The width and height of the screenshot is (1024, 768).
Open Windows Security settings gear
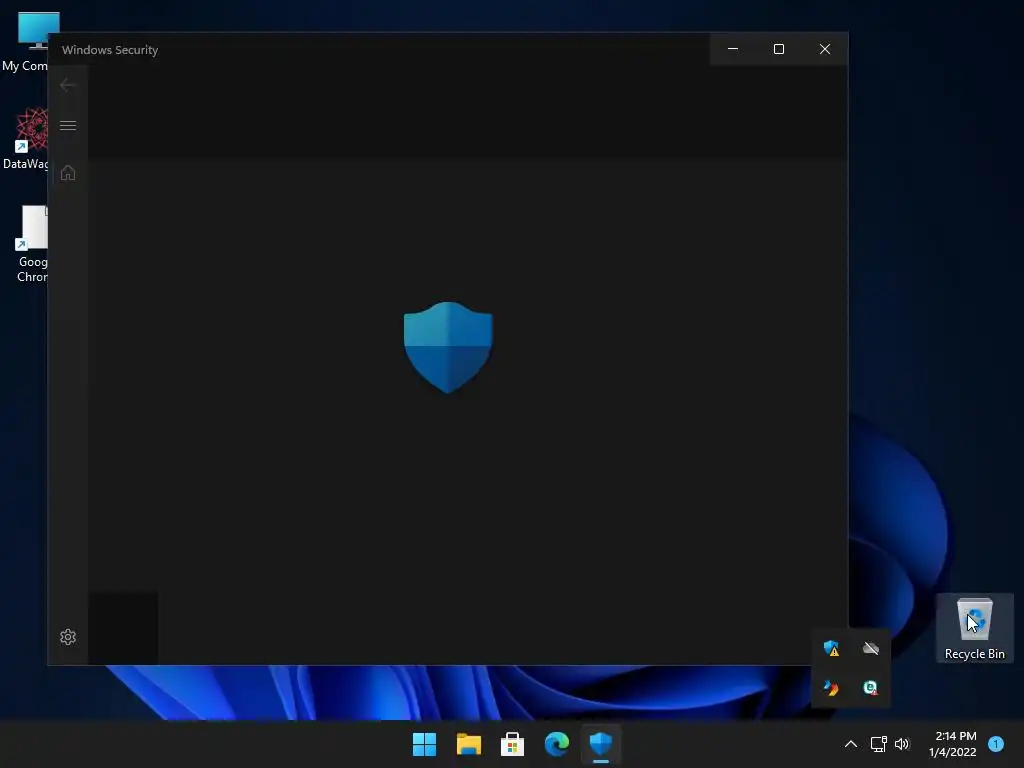point(68,637)
